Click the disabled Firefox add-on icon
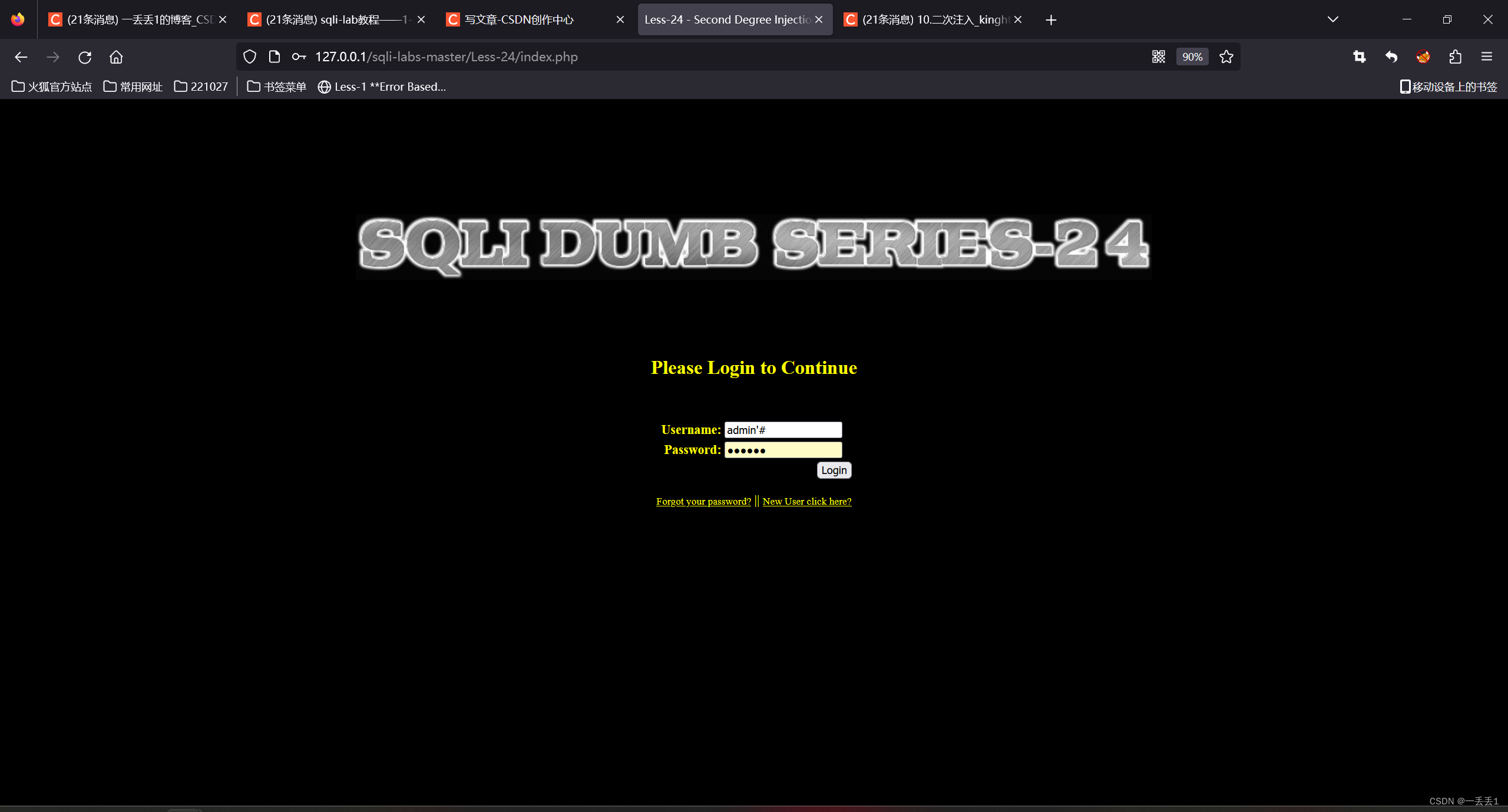 coord(1423,57)
